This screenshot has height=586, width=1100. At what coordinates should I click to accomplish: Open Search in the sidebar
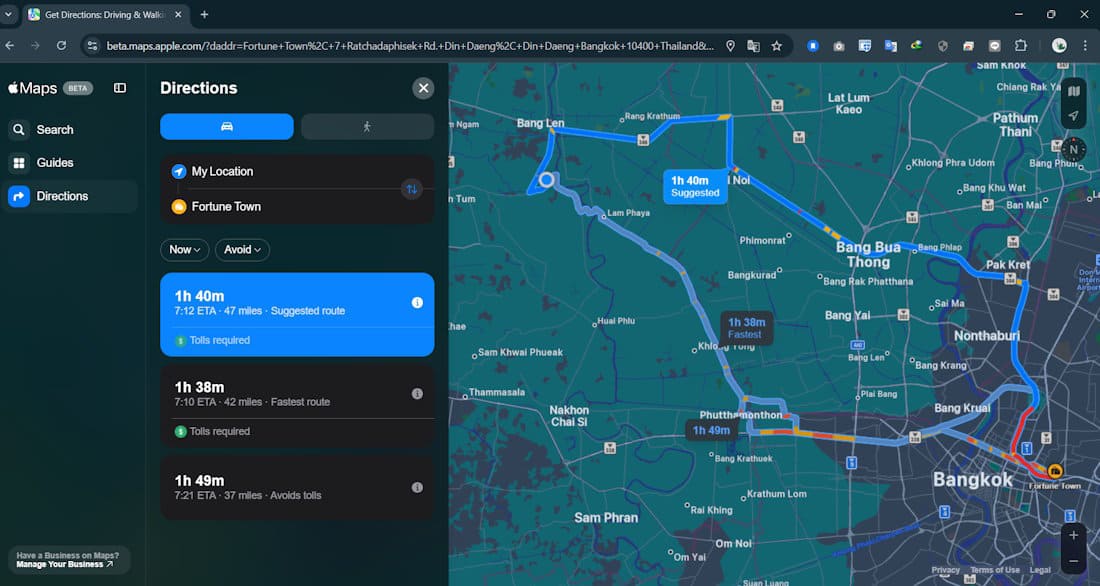pos(55,130)
